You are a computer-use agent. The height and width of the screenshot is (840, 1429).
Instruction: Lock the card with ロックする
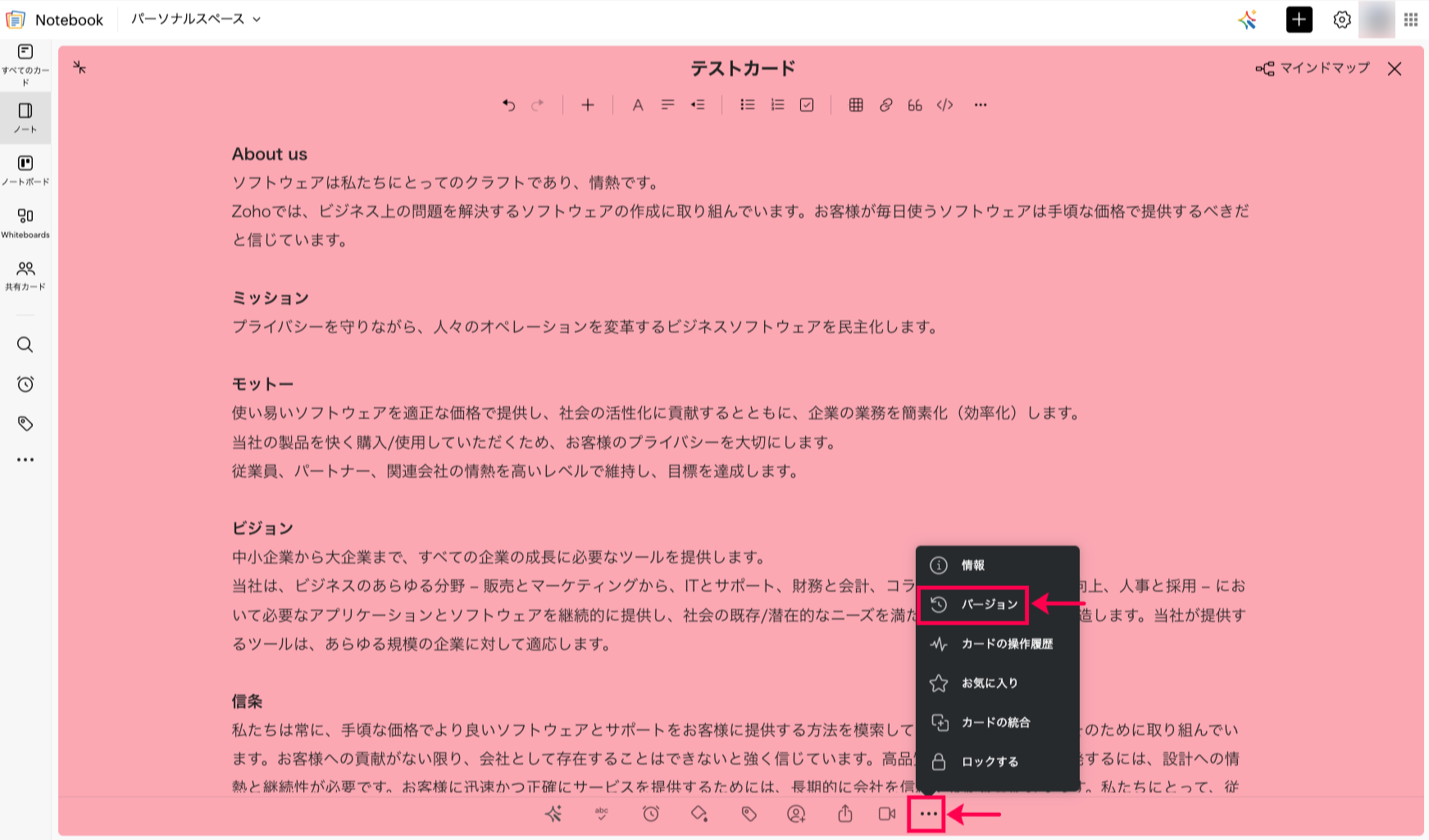[x=989, y=761]
